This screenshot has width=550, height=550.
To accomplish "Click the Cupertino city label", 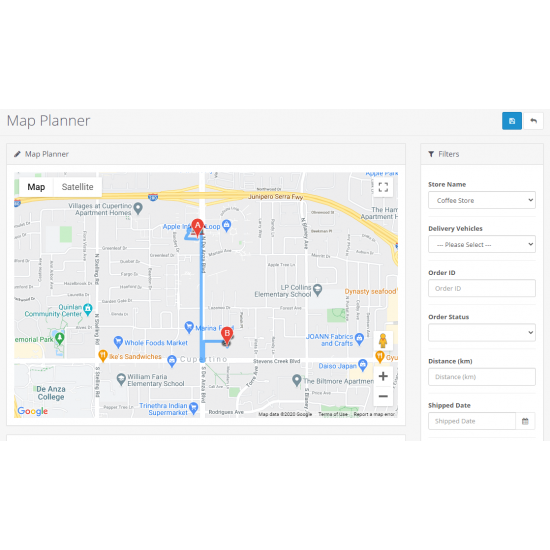I will pos(204,359).
